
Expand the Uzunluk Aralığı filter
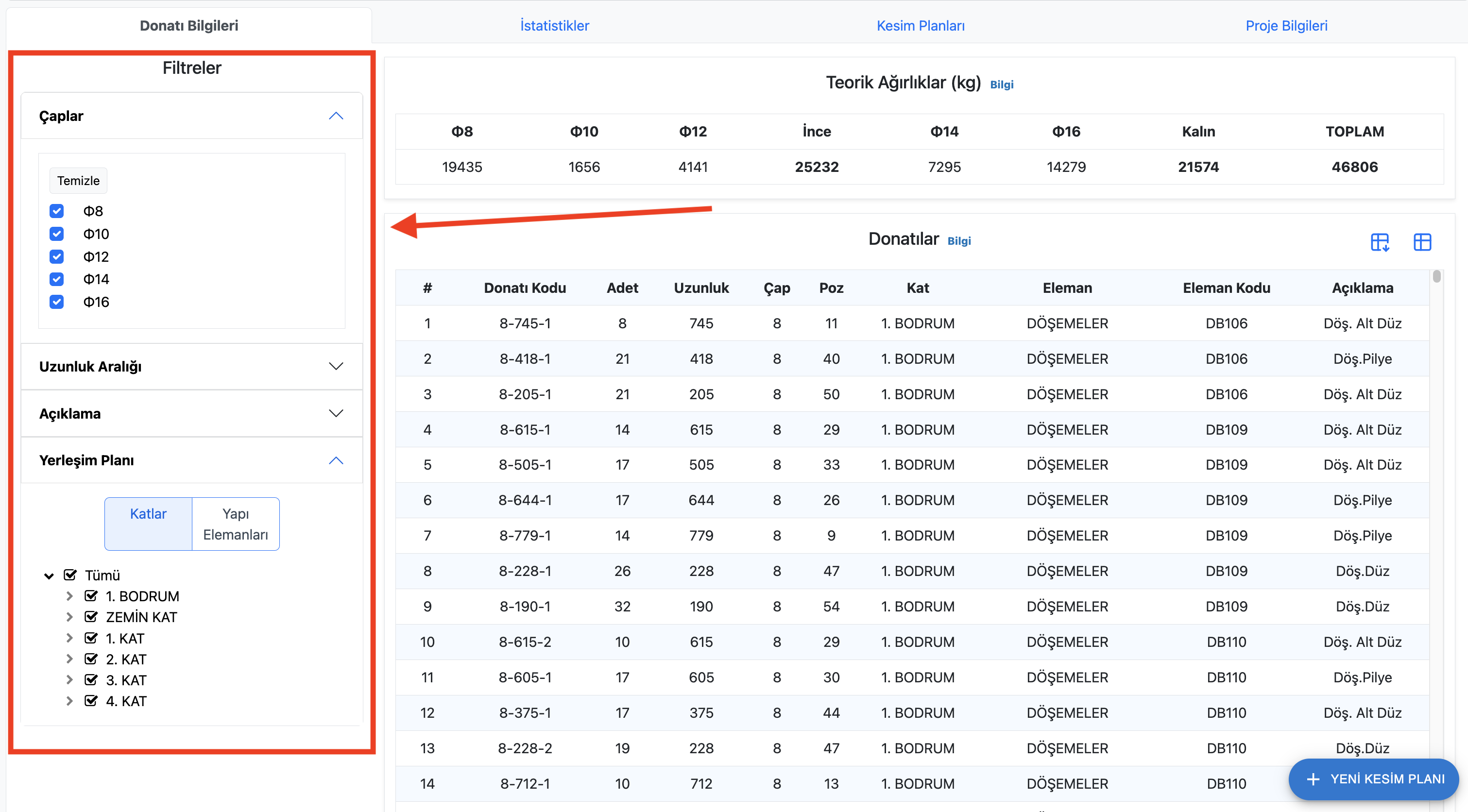coord(336,366)
